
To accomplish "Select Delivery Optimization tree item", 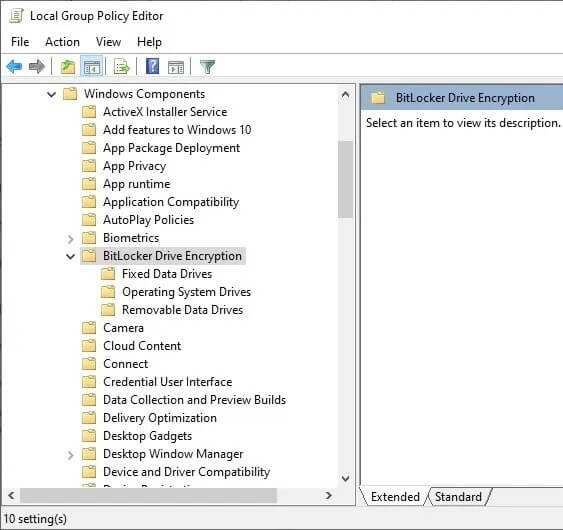I will [x=160, y=418].
